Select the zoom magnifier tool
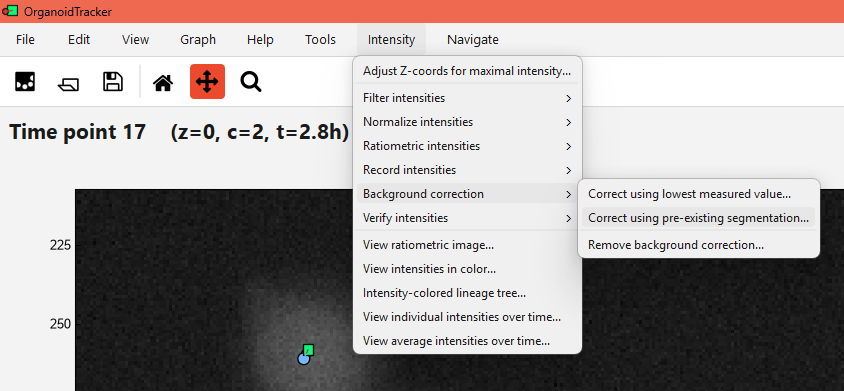This screenshot has width=844, height=391. 251,82
